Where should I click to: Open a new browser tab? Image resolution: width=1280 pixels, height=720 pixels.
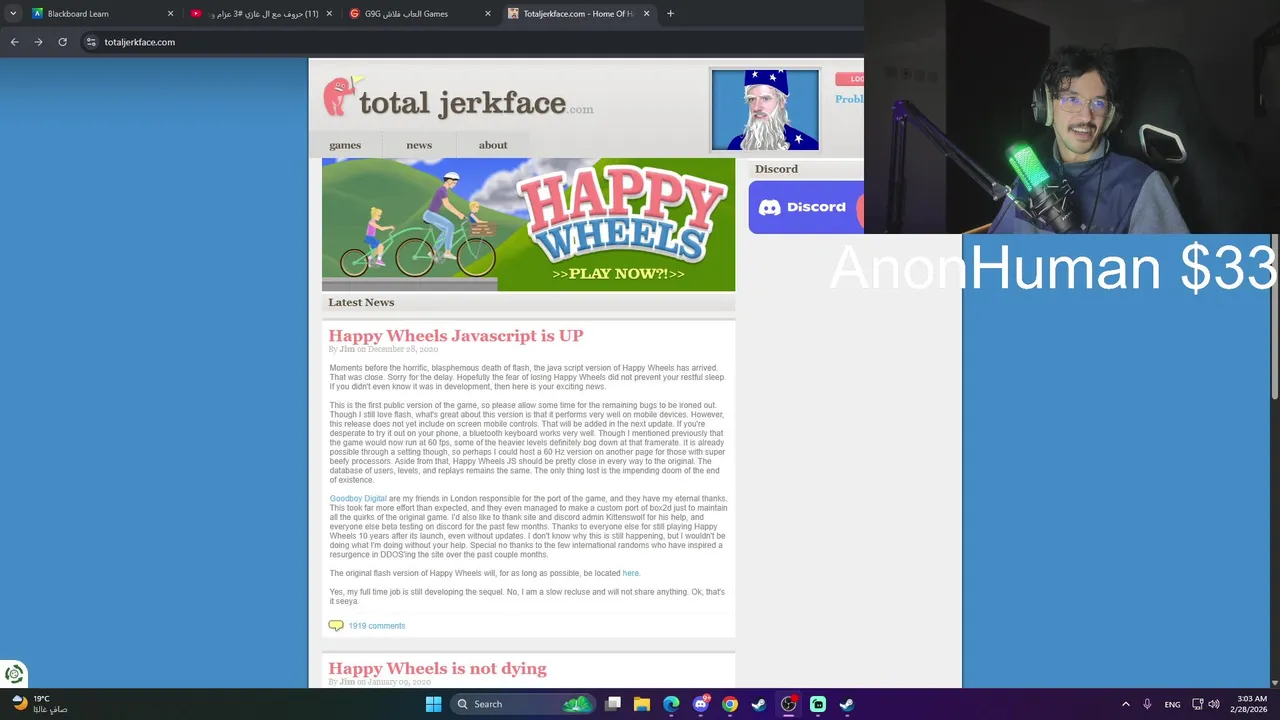point(670,14)
